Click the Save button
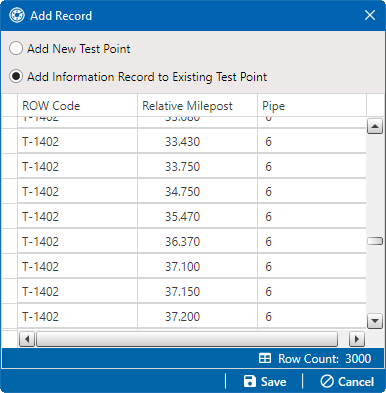The width and height of the screenshot is (386, 393). click(265, 382)
